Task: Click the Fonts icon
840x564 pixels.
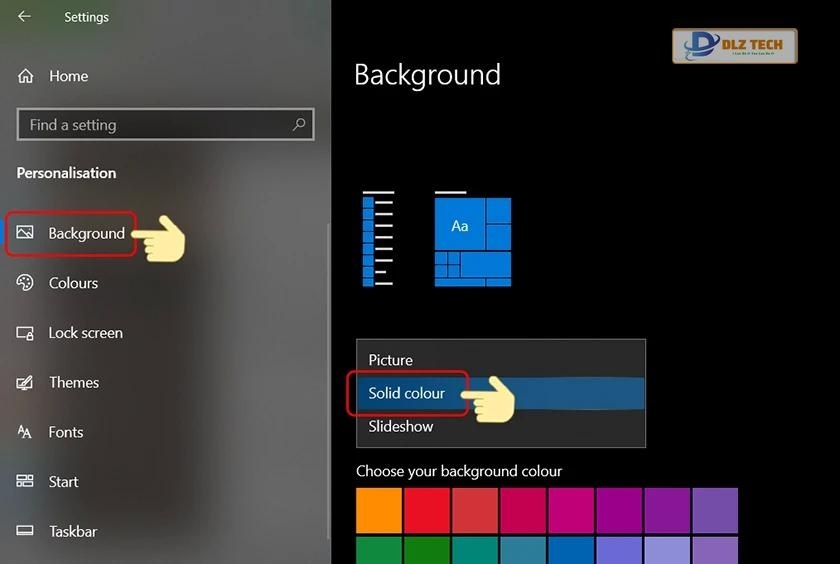Action: pos(26,432)
